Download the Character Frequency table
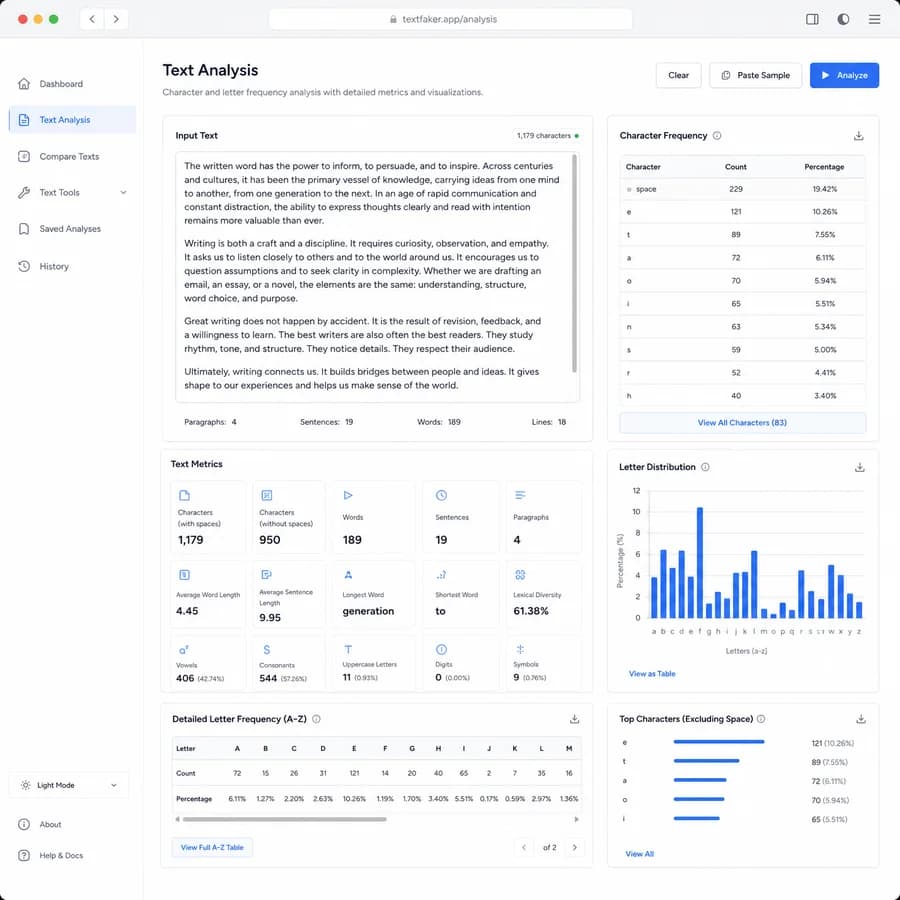 [859, 135]
